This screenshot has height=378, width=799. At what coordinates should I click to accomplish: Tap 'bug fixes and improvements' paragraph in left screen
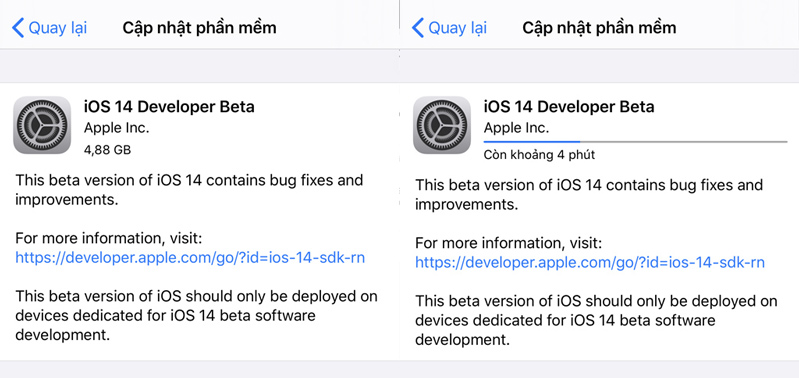point(189,190)
